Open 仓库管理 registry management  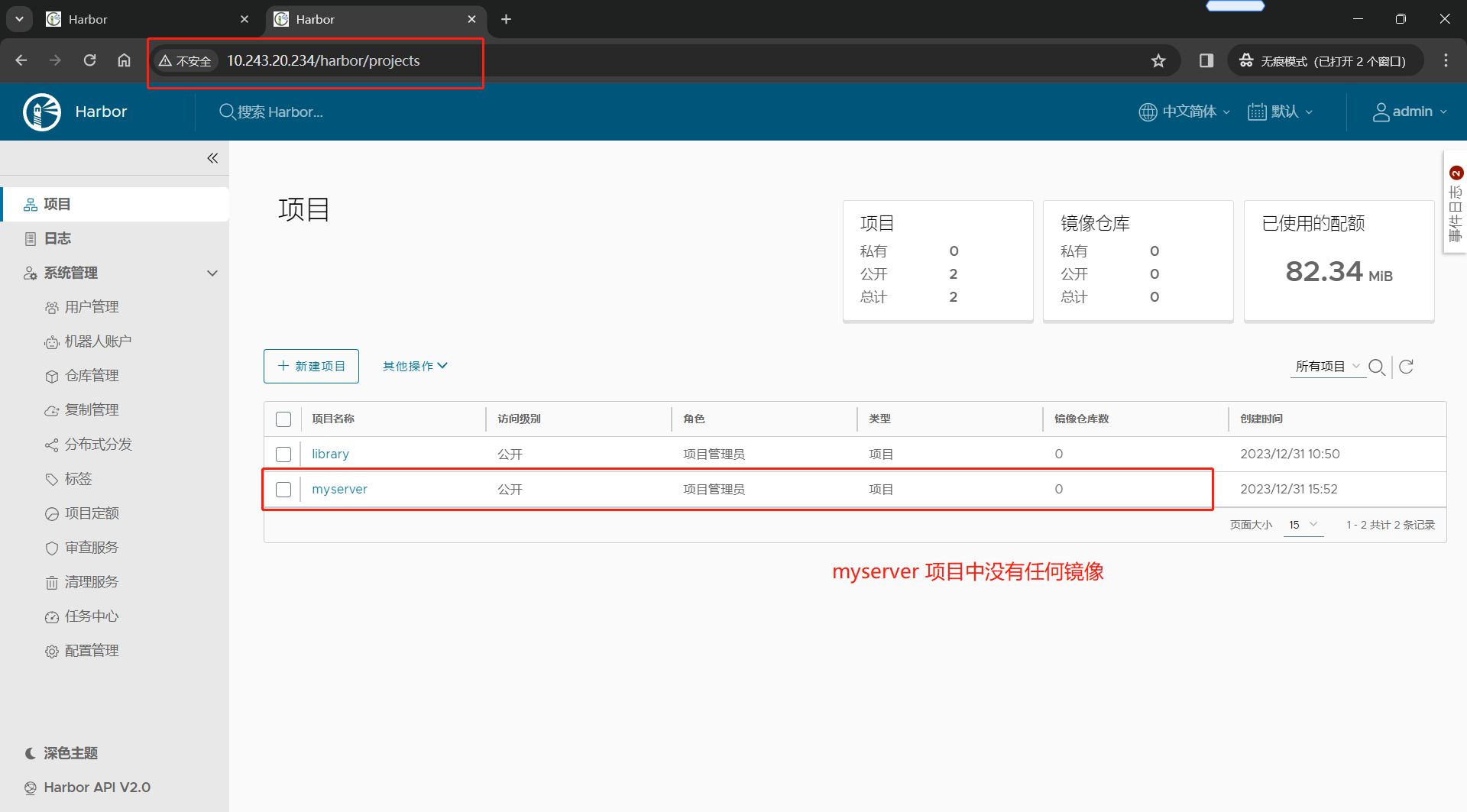pyautogui.click(x=92, y=376)
